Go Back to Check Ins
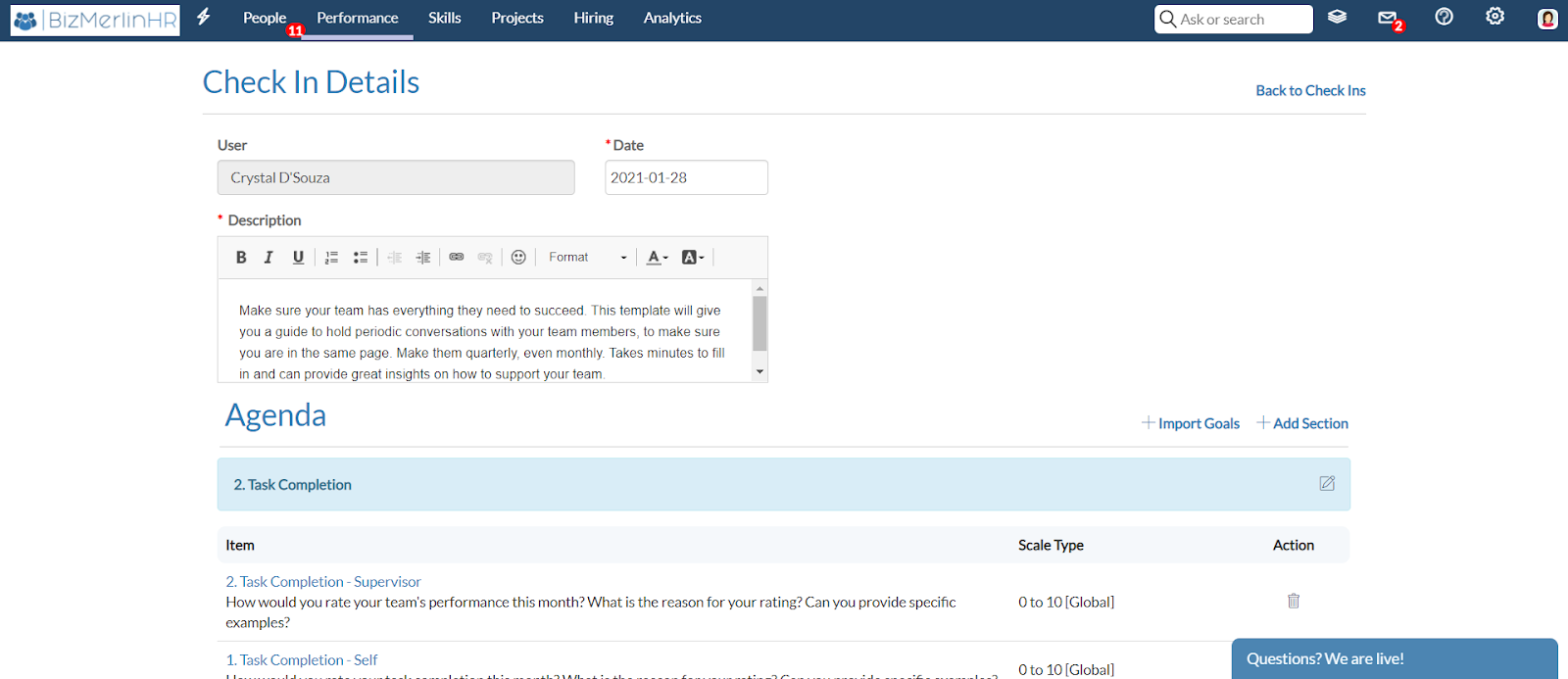This screenshot has height=679, width=1568. point(1311,90)
